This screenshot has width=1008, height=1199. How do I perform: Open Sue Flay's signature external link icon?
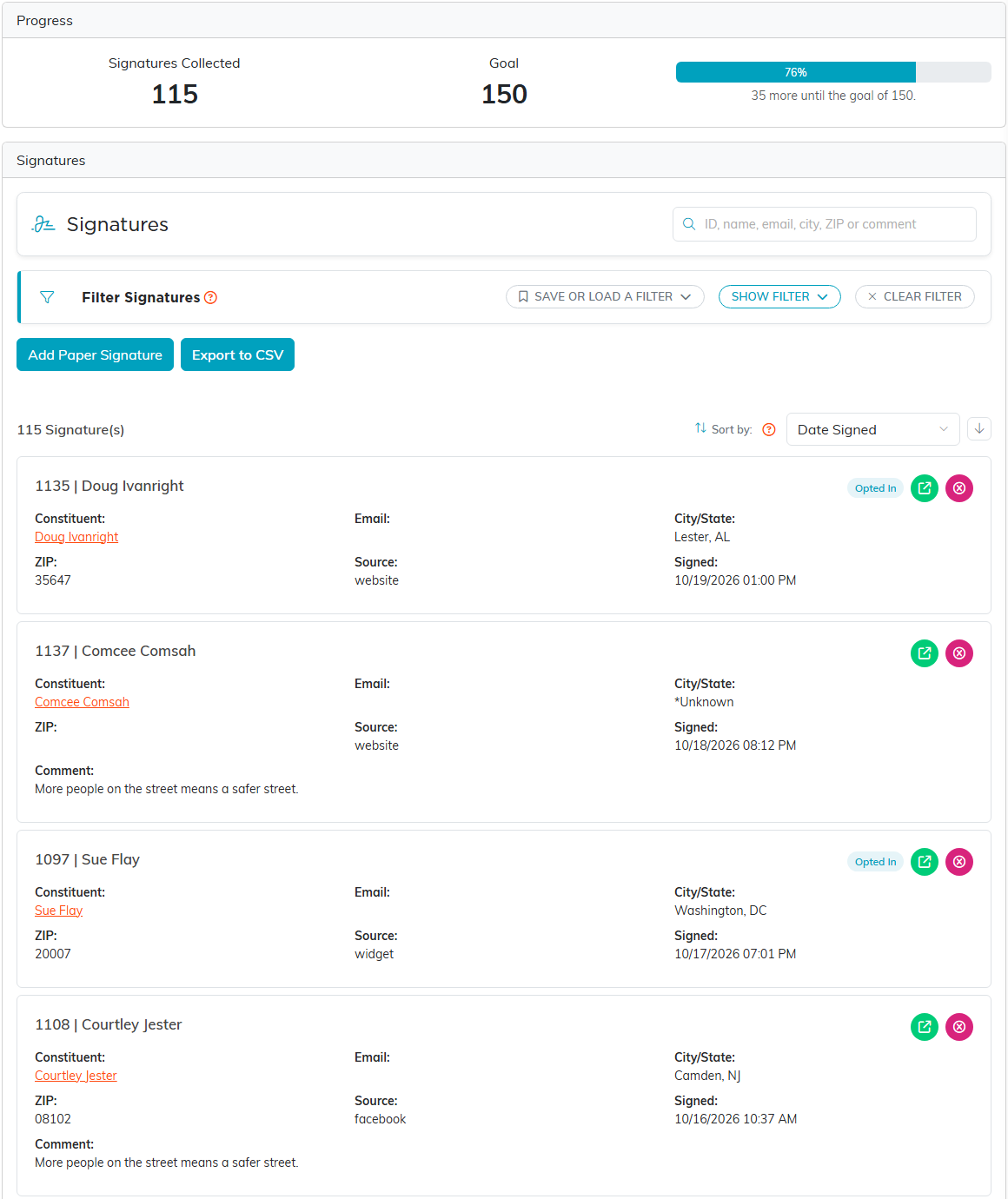click(x=925, y=862)
